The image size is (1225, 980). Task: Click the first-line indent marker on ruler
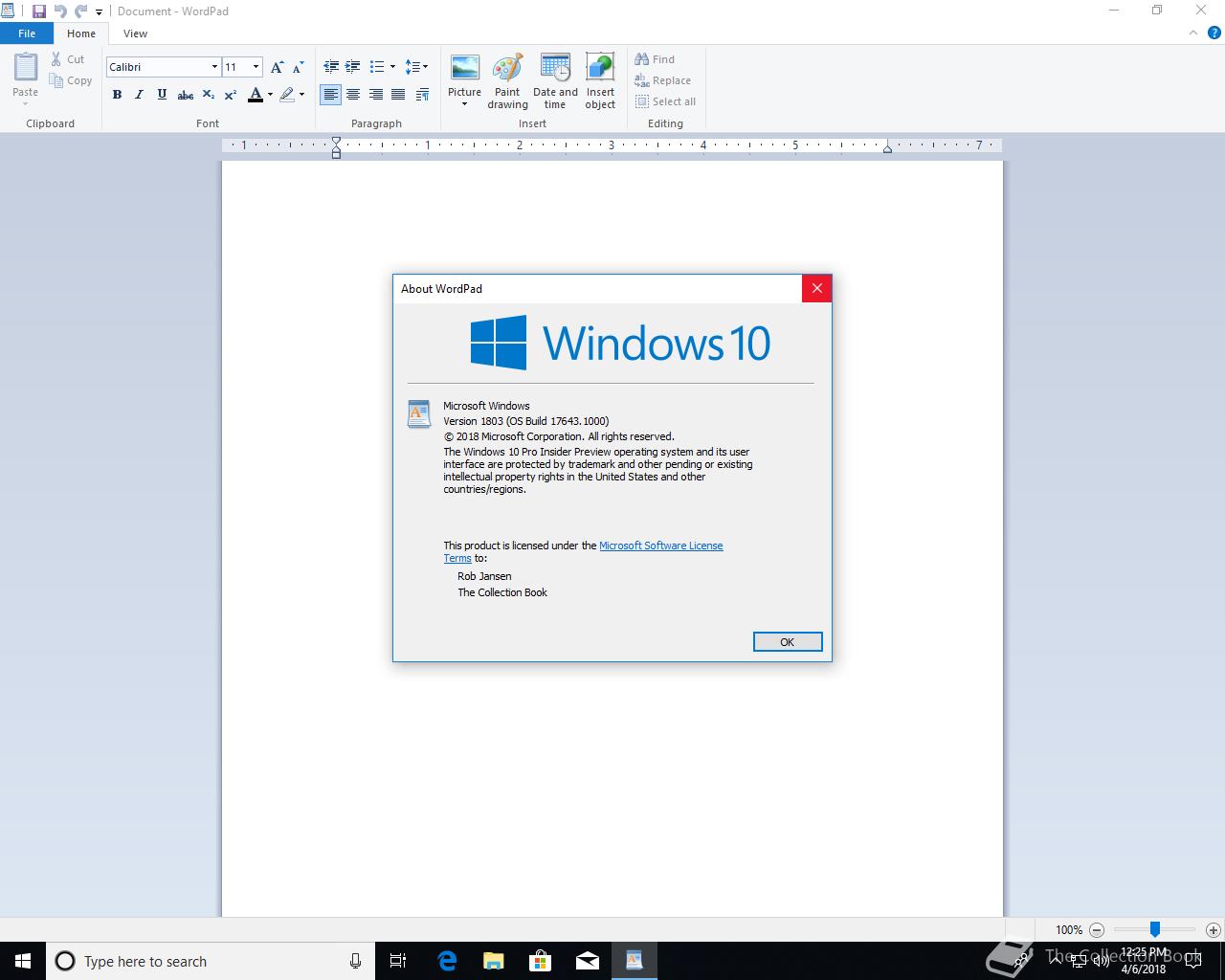point(336,142)
